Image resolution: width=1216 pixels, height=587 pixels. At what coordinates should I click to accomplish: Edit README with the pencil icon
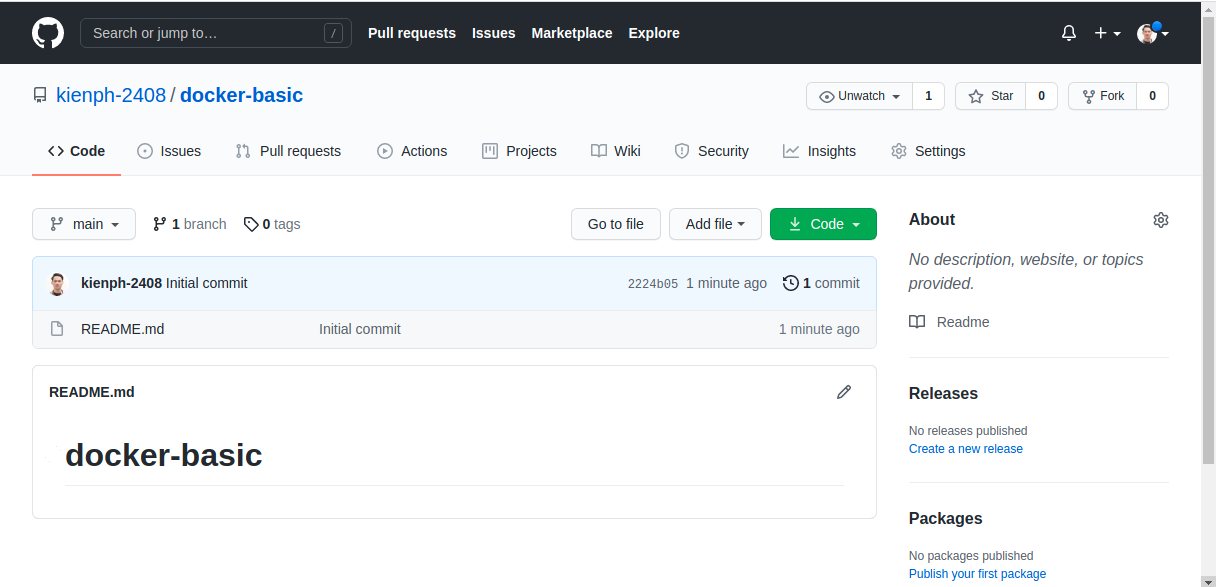tap(844, 392)
